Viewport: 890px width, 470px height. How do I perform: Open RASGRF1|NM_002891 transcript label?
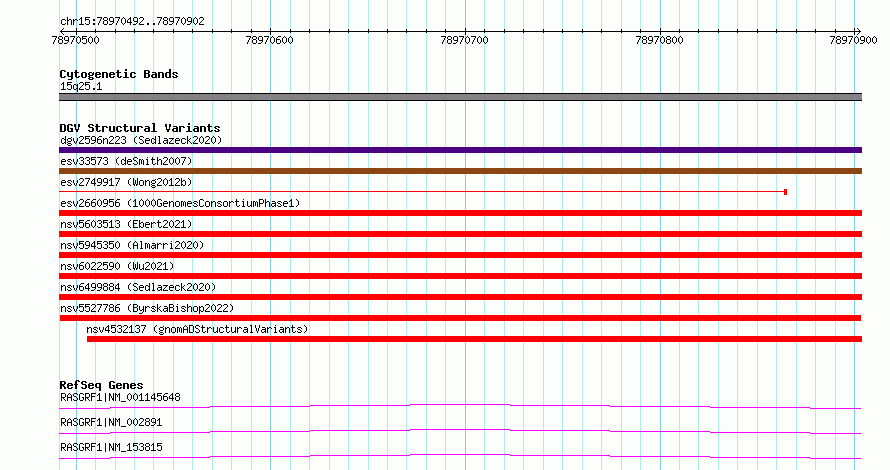coord(111,422)
